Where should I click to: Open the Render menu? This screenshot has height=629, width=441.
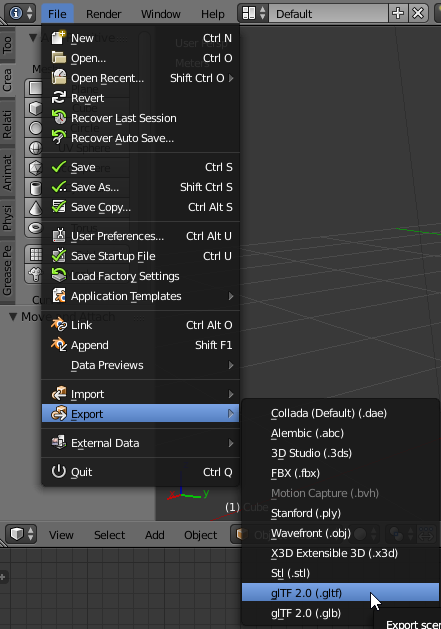point(103,14)
